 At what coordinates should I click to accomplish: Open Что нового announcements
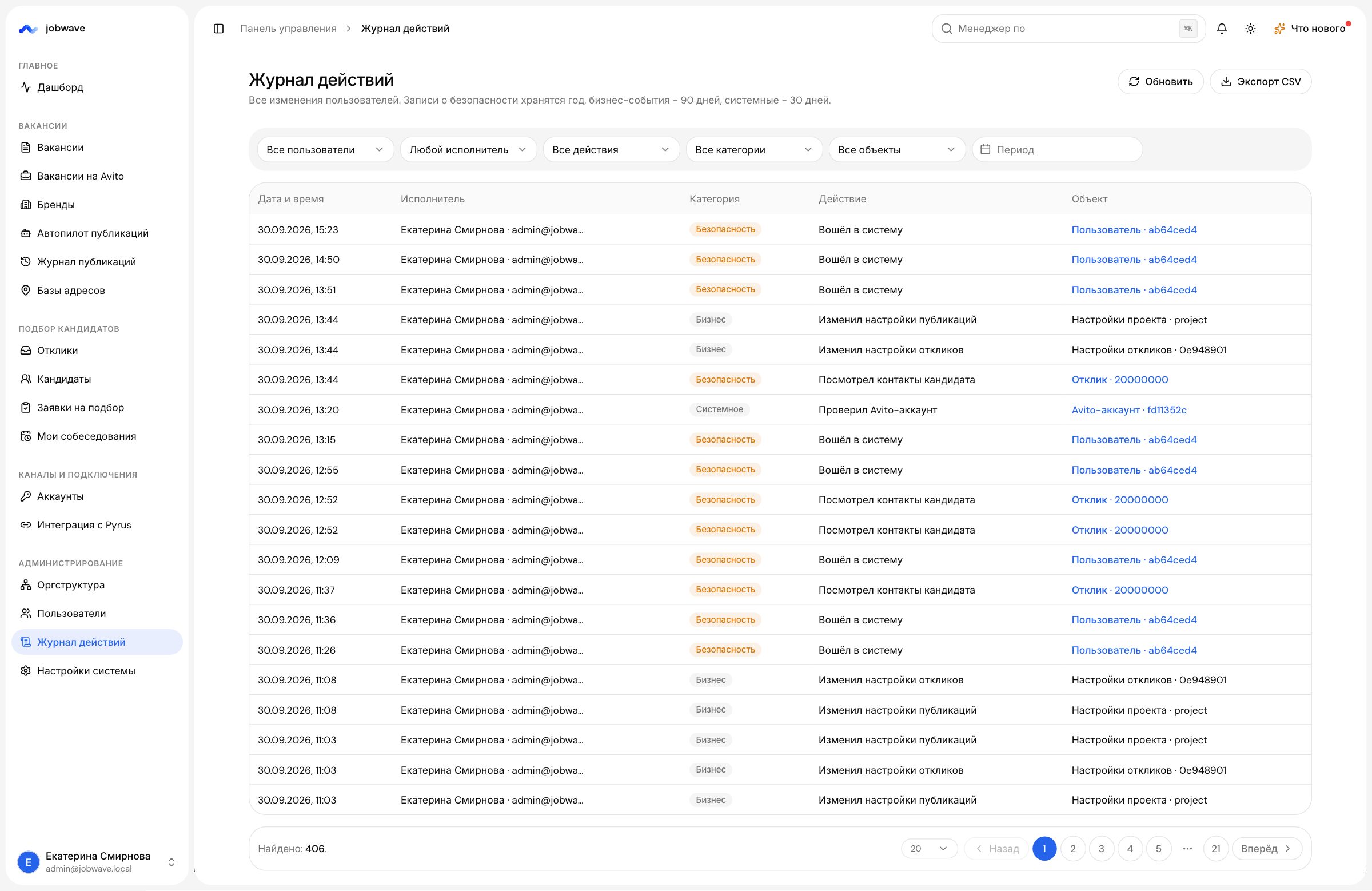[1311, 28]
